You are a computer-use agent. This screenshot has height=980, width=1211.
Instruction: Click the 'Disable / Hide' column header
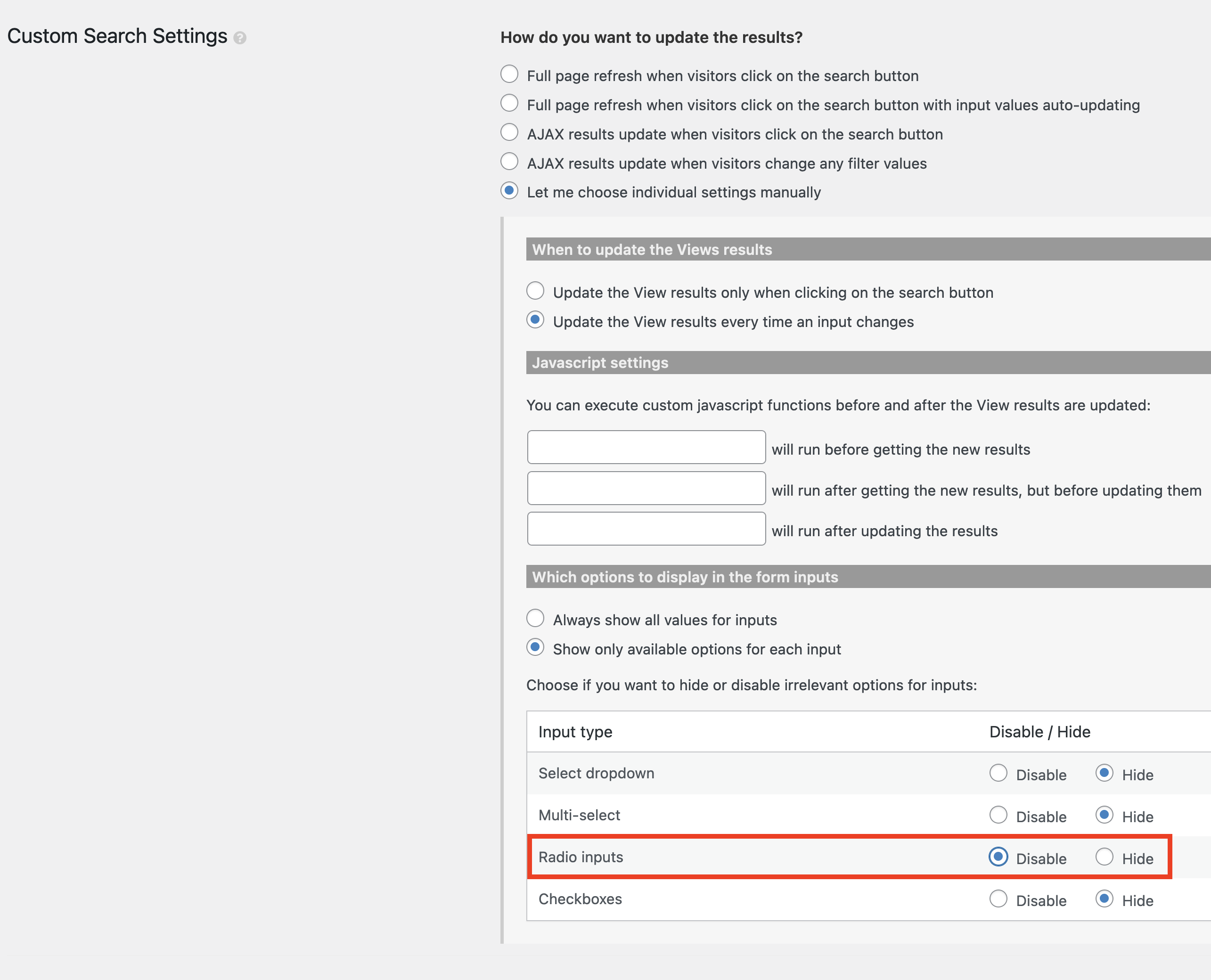(x=1040, y=732)
